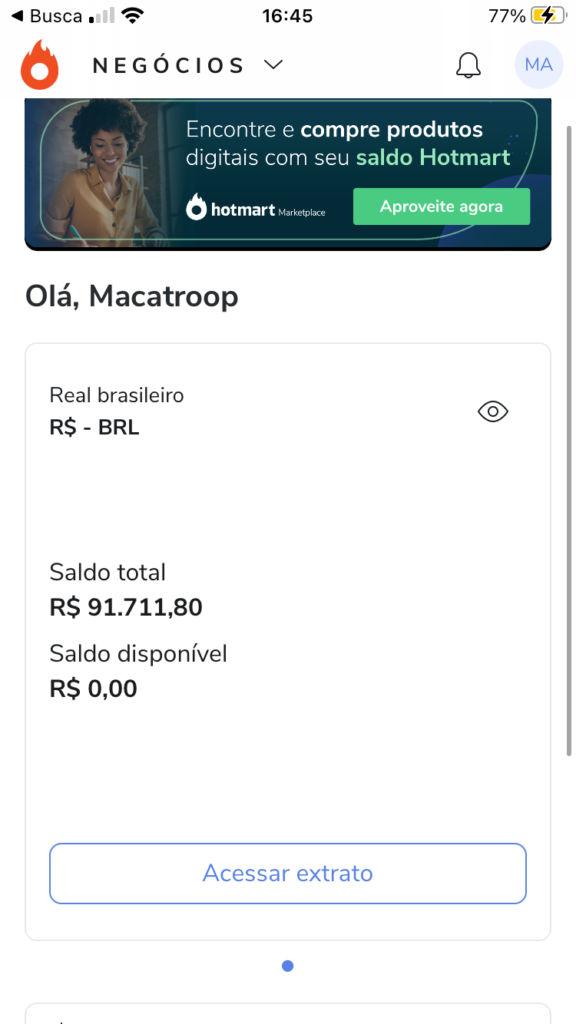The height and width of the screenshot is (1024, 576).
Task: Tap the saldo Hotmart banner headline
Action: point(348,144)
